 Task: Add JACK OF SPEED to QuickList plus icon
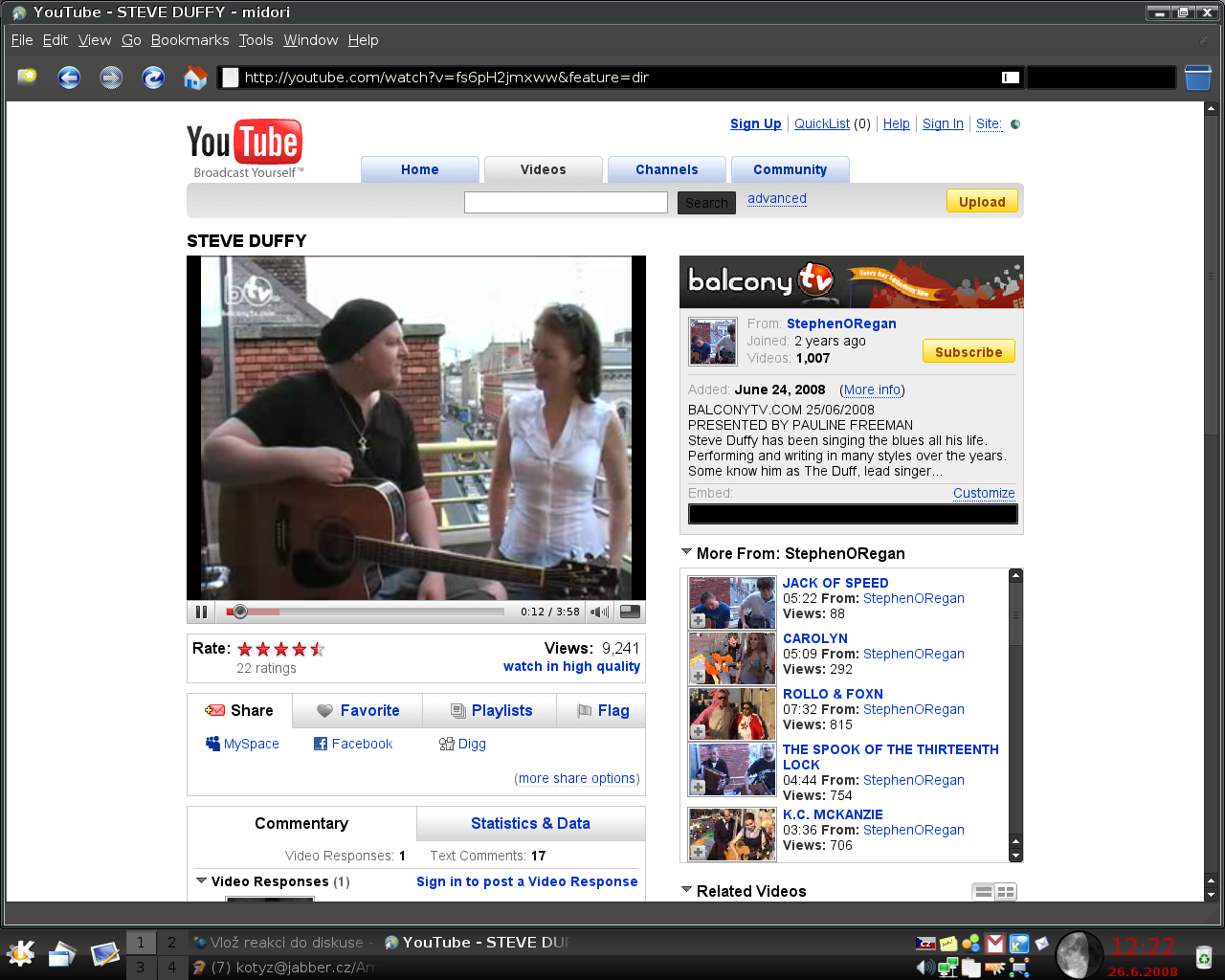click(x=699, y=621)
